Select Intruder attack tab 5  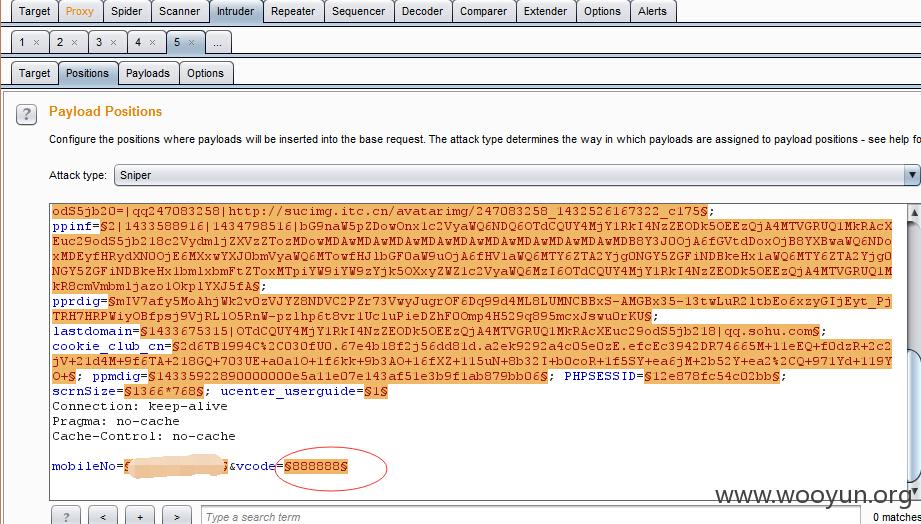(x=177, y=42)
